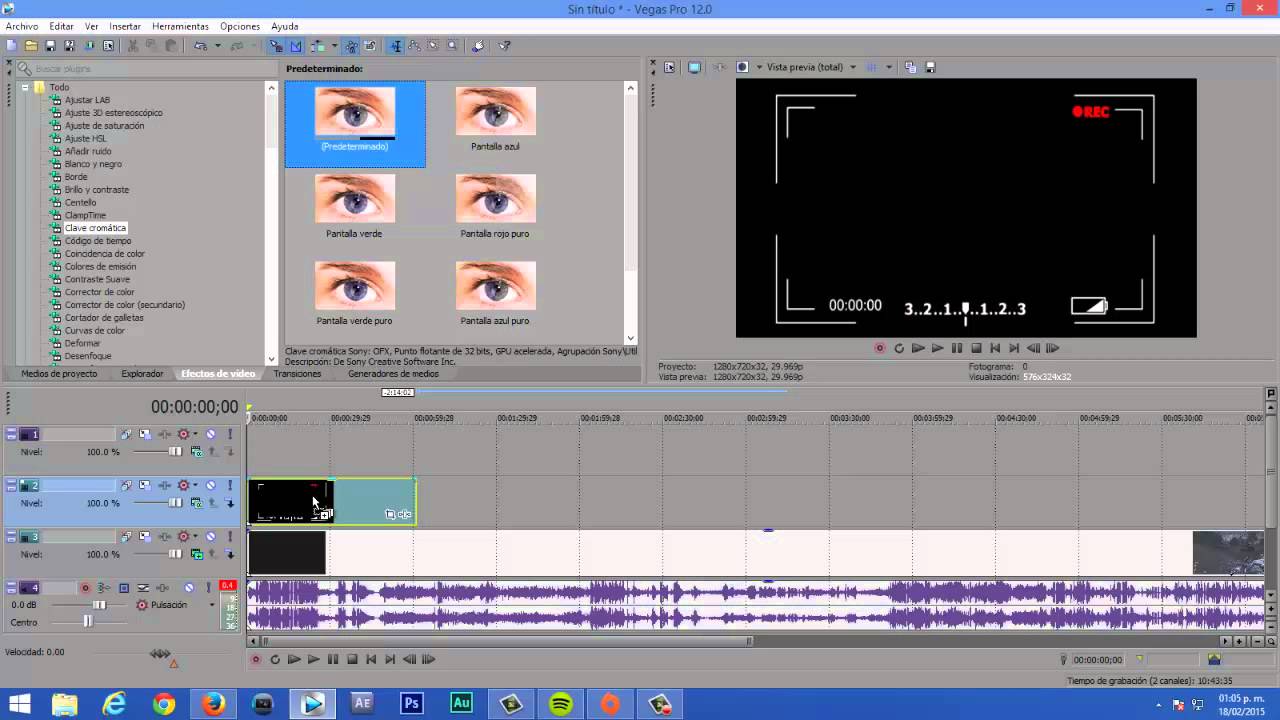Adjust track 1 Nivel slider
This screenshot has width=1280, height=720.
176,452
